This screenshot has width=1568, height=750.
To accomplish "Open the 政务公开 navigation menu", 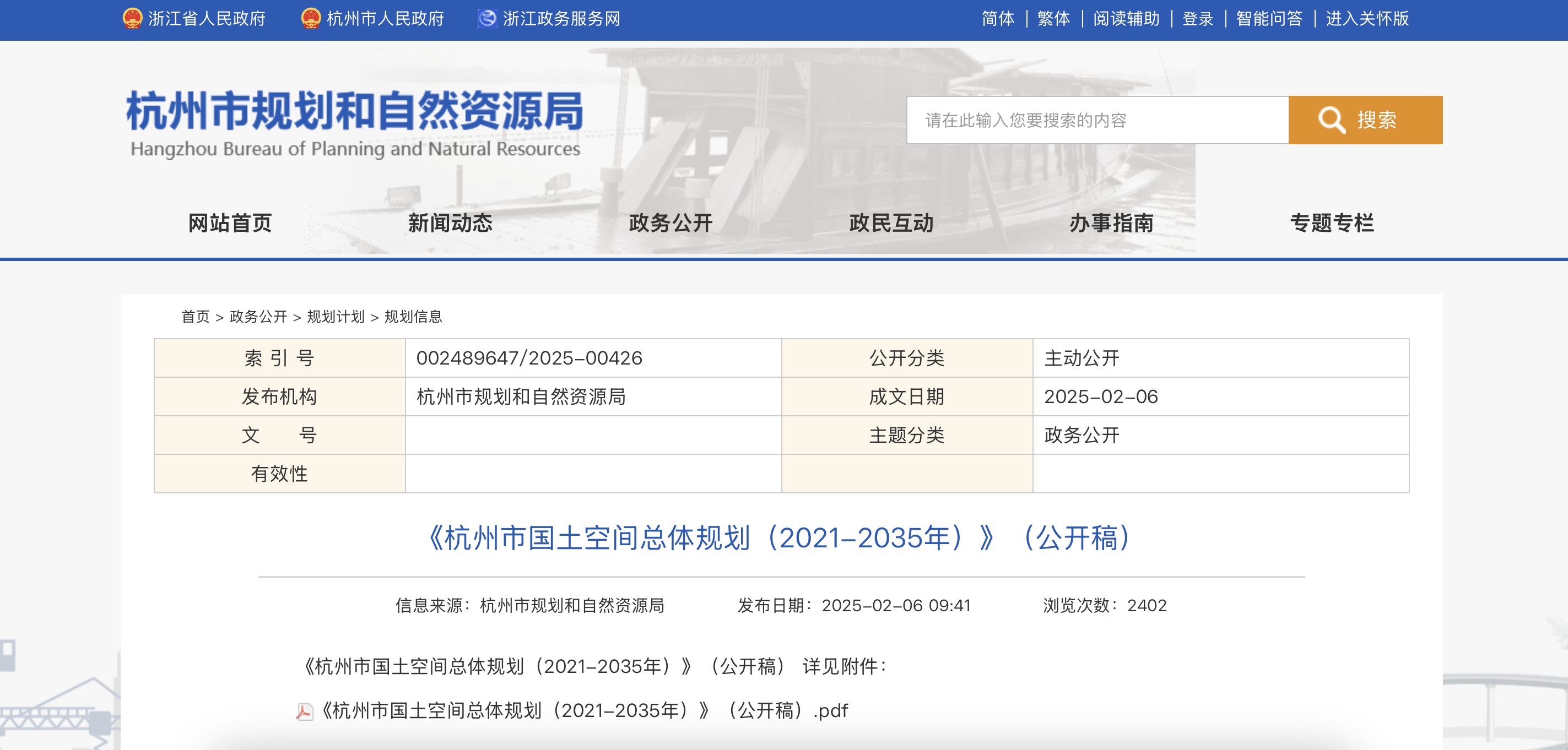I will 670,223.
